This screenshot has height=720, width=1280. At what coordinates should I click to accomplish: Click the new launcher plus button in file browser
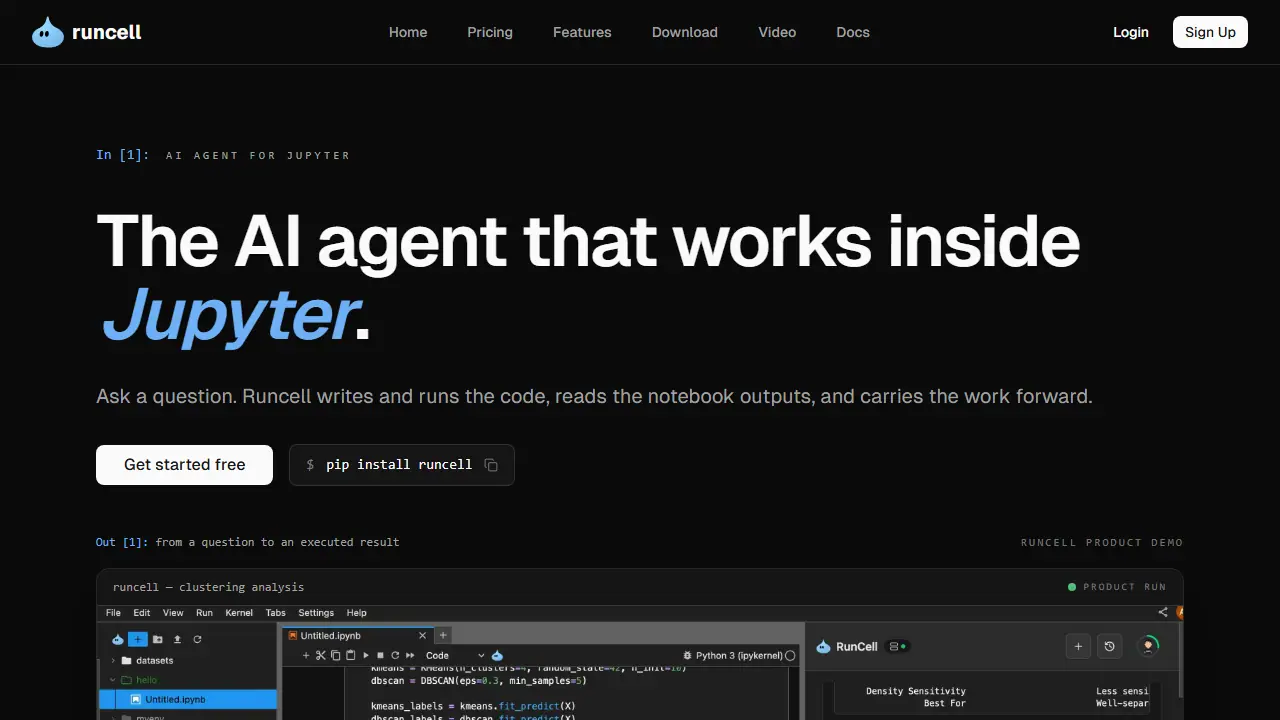(138, 639)
